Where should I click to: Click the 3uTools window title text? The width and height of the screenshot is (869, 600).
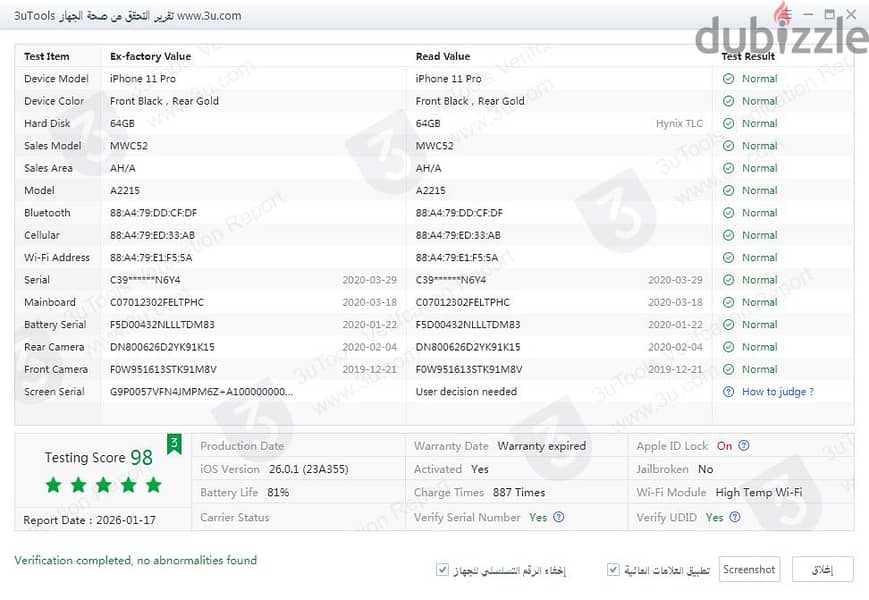[127, 16]
